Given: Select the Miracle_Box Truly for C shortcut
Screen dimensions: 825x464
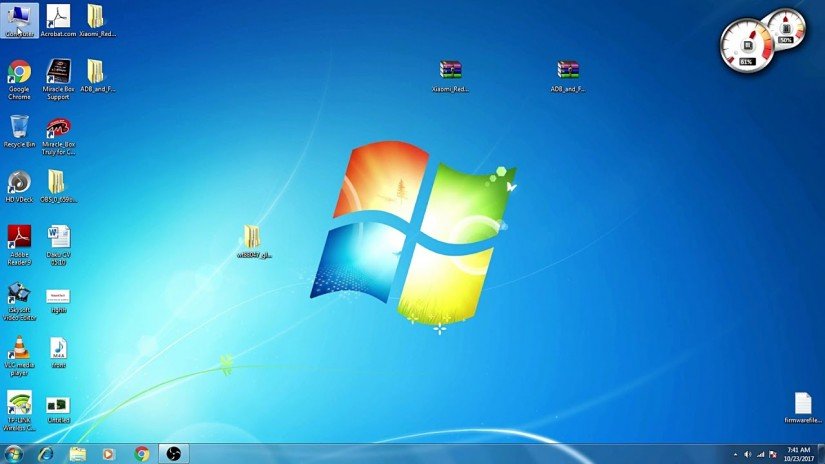Looking at the screenshot, I should coord(58,136).
